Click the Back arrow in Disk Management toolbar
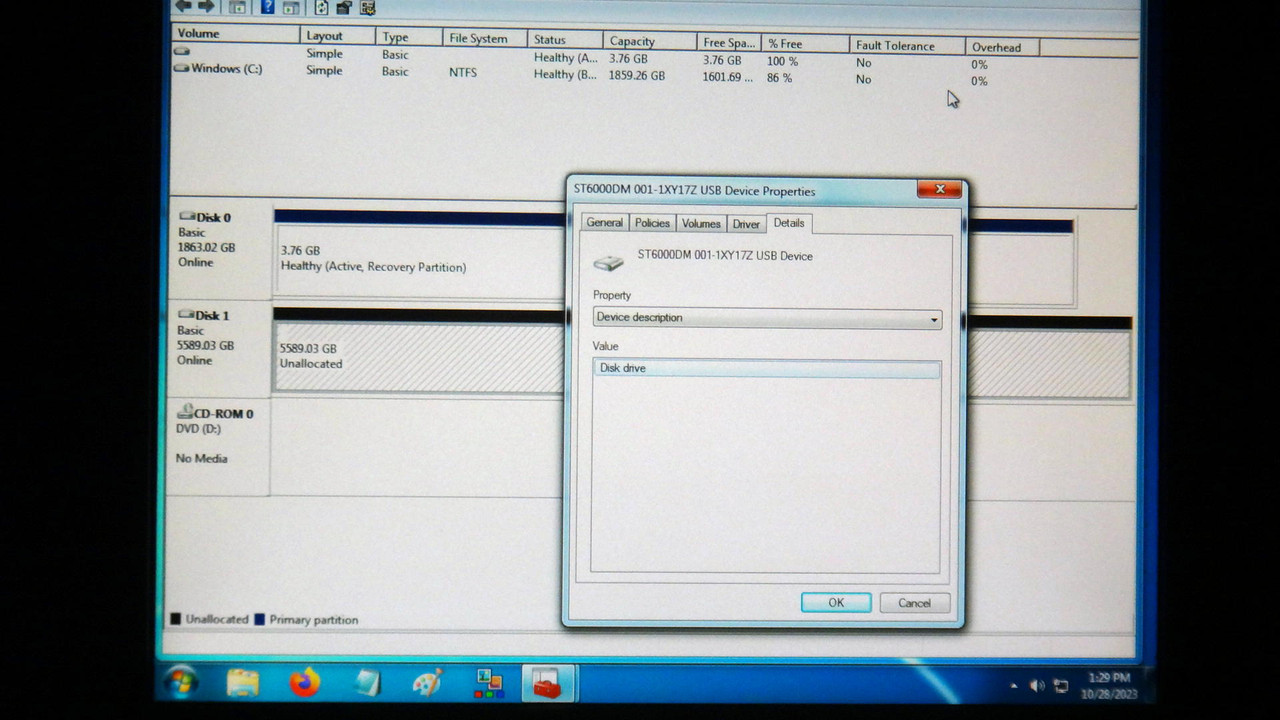1280x720 pixels. (185, 6)
